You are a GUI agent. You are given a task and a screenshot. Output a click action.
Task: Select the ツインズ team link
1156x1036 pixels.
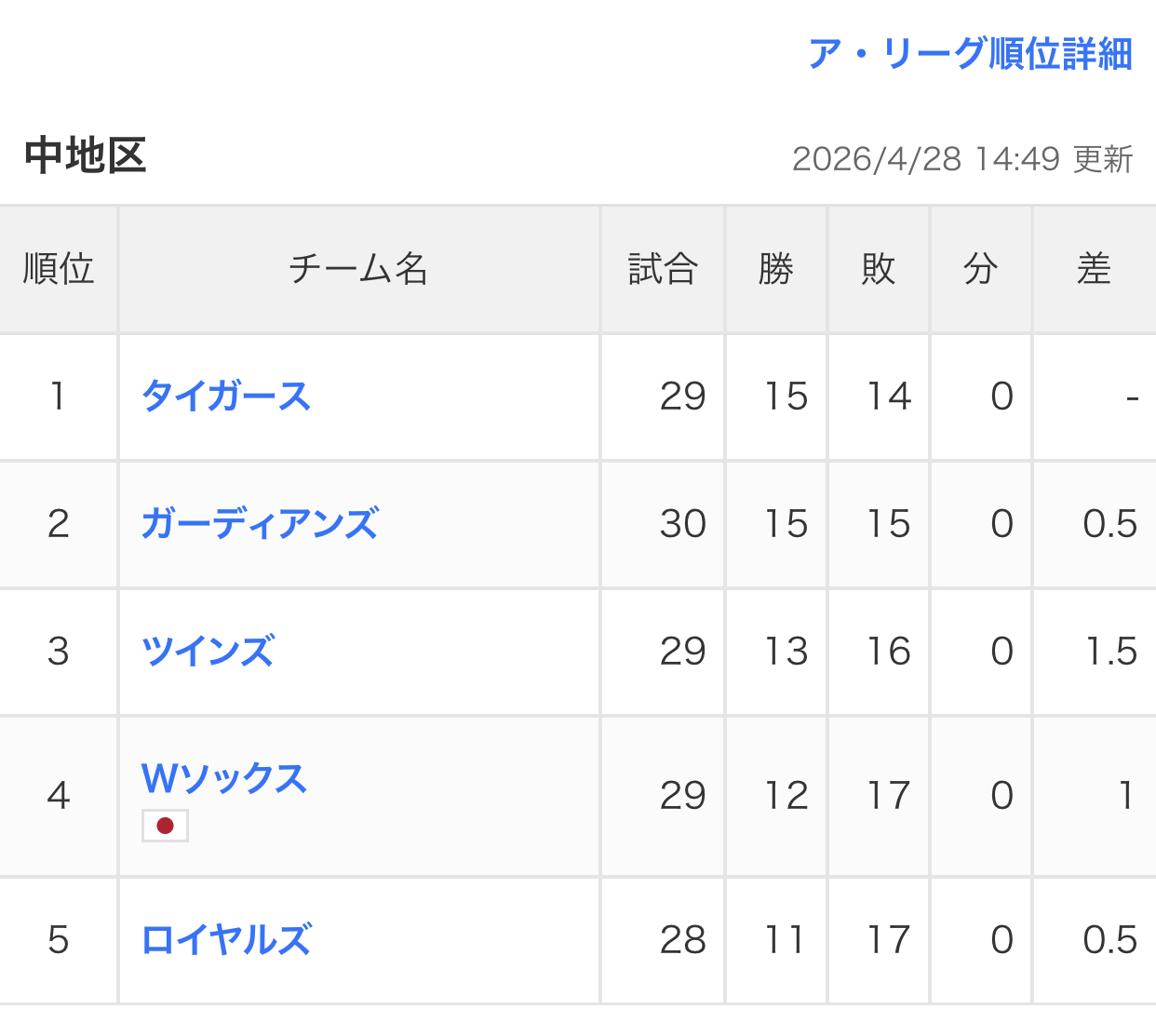pos(208,652)
